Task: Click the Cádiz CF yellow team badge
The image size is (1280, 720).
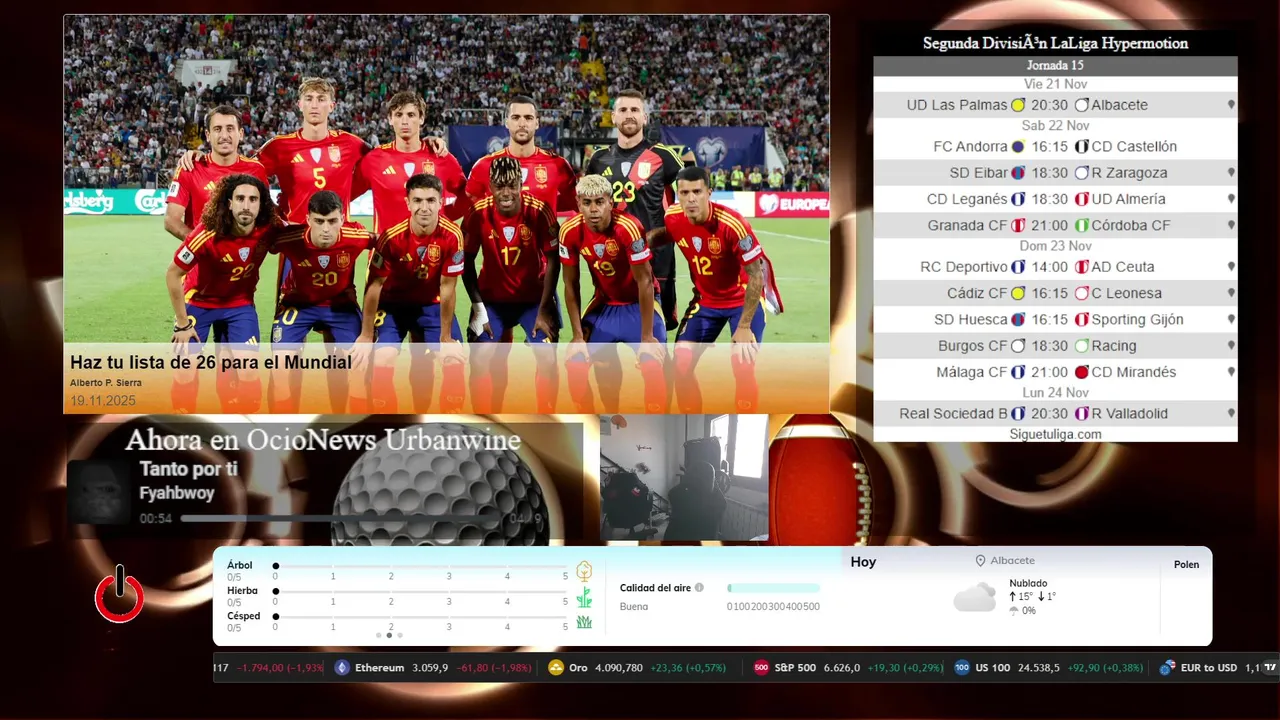Action: click(x=1018, y=294)
